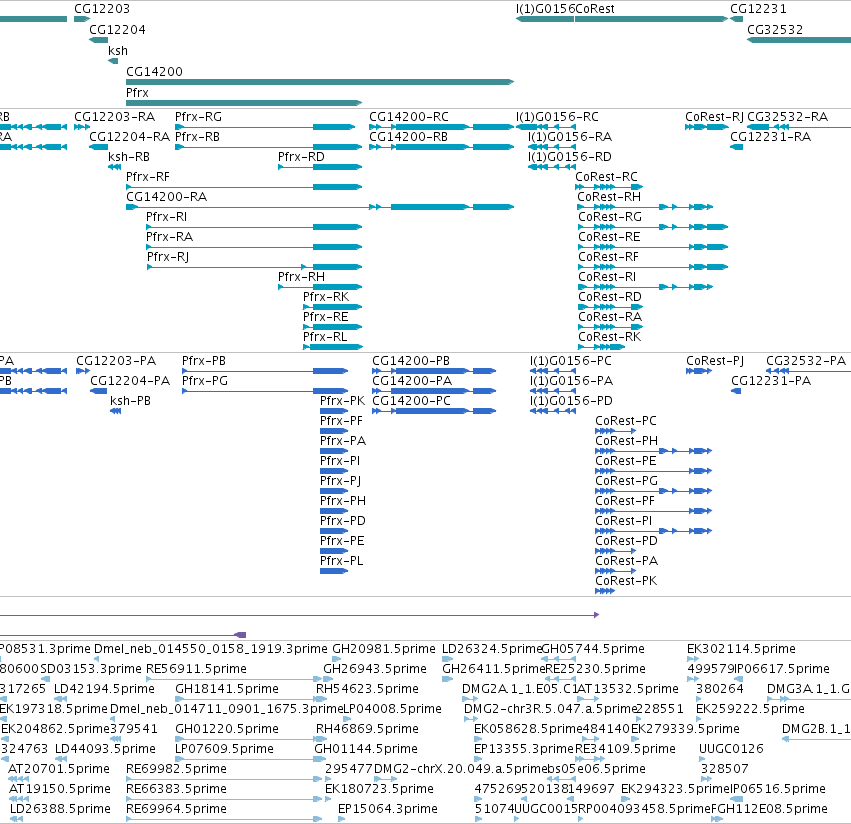Viewport: 851px width, 824px height.
Task: Select the CG14200 gene bar
Action: pyautogui.click(x=320, y=82)
